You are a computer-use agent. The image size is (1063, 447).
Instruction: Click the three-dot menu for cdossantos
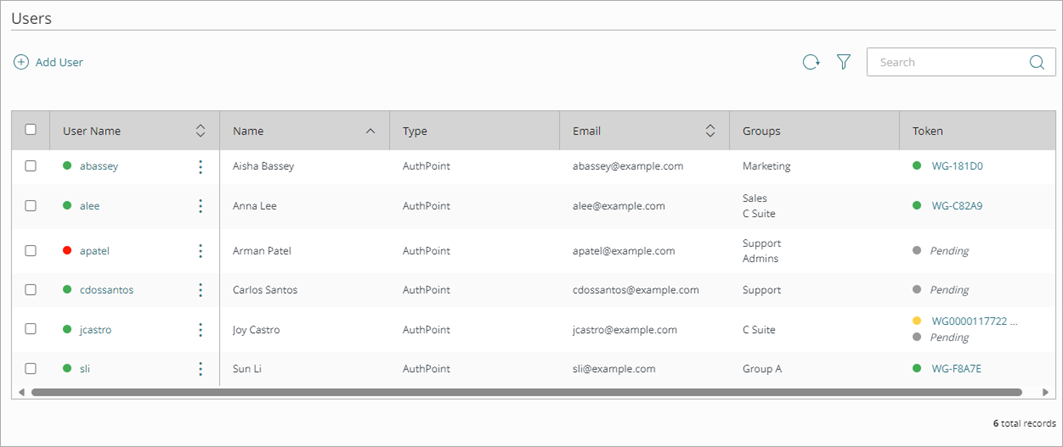(200, 290)
